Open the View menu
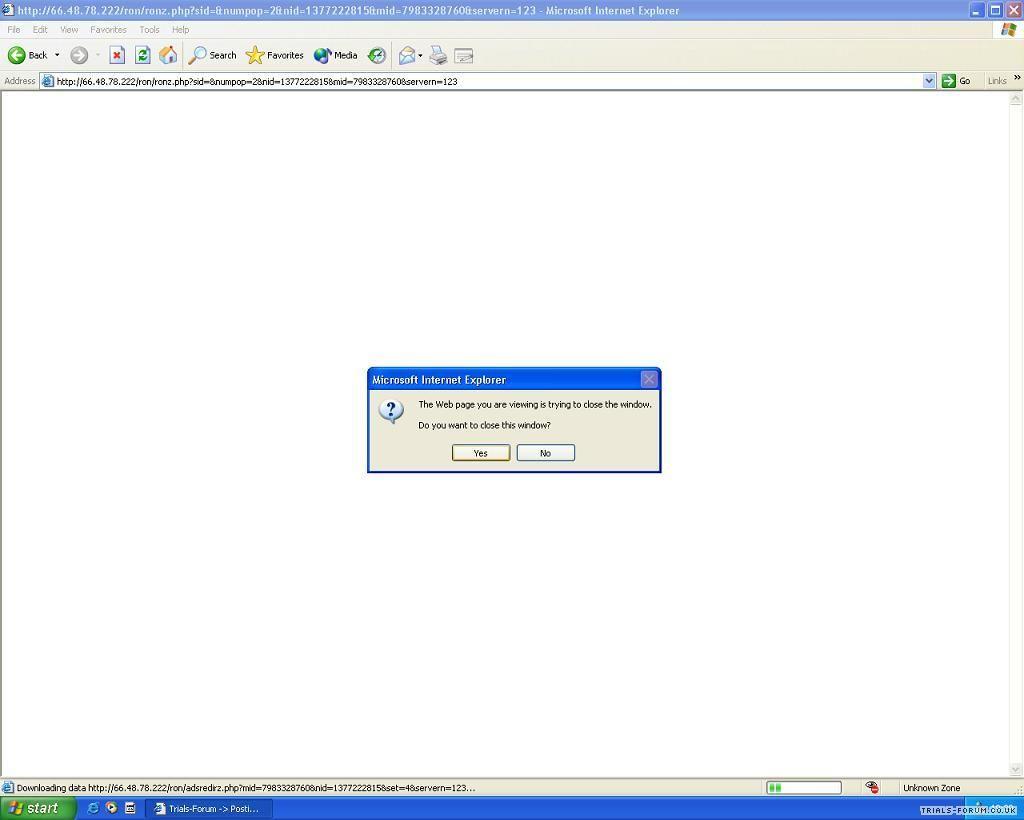 pos(69,29)
